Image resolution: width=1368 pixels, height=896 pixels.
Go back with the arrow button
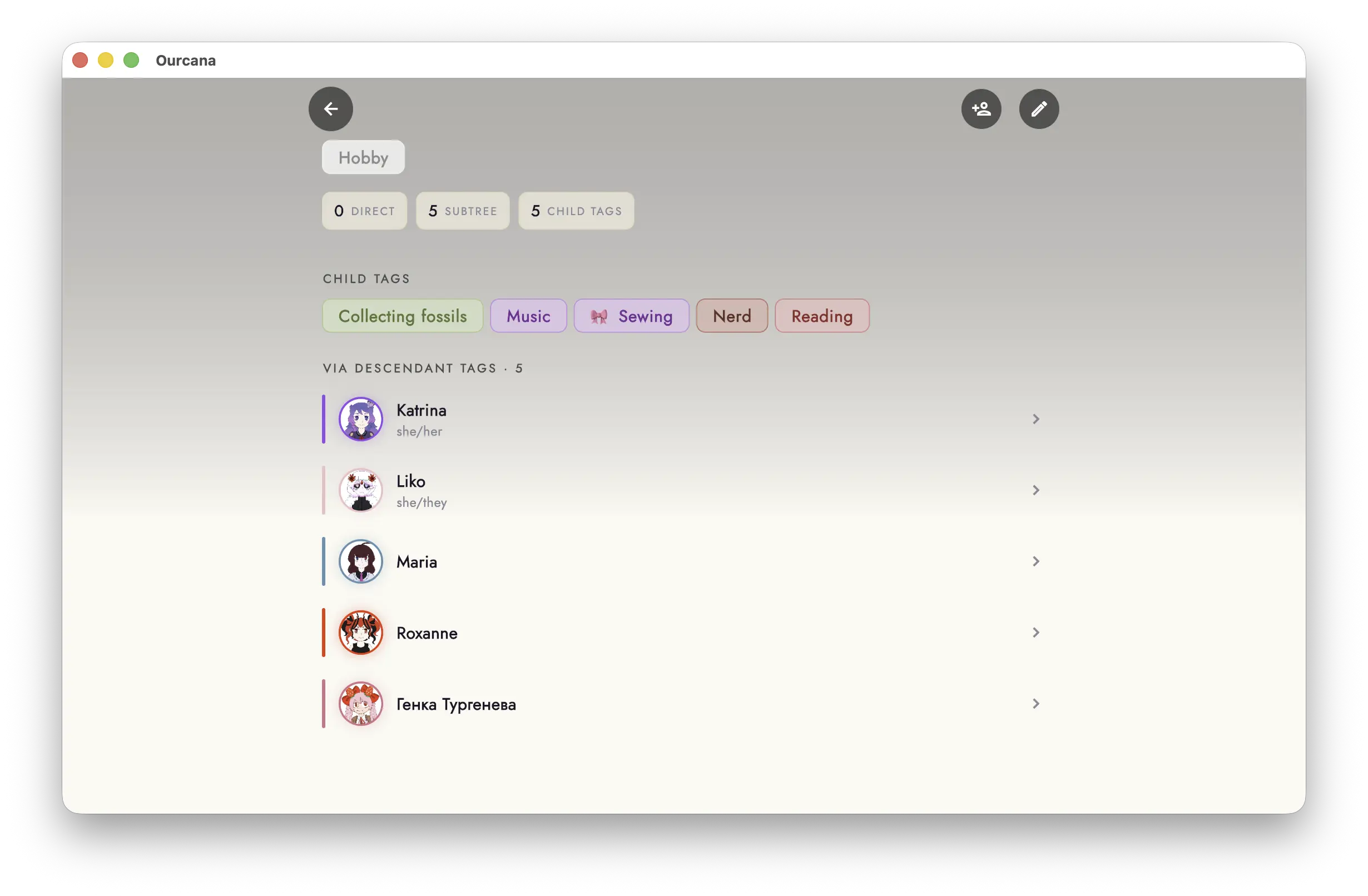coord(330,109)
